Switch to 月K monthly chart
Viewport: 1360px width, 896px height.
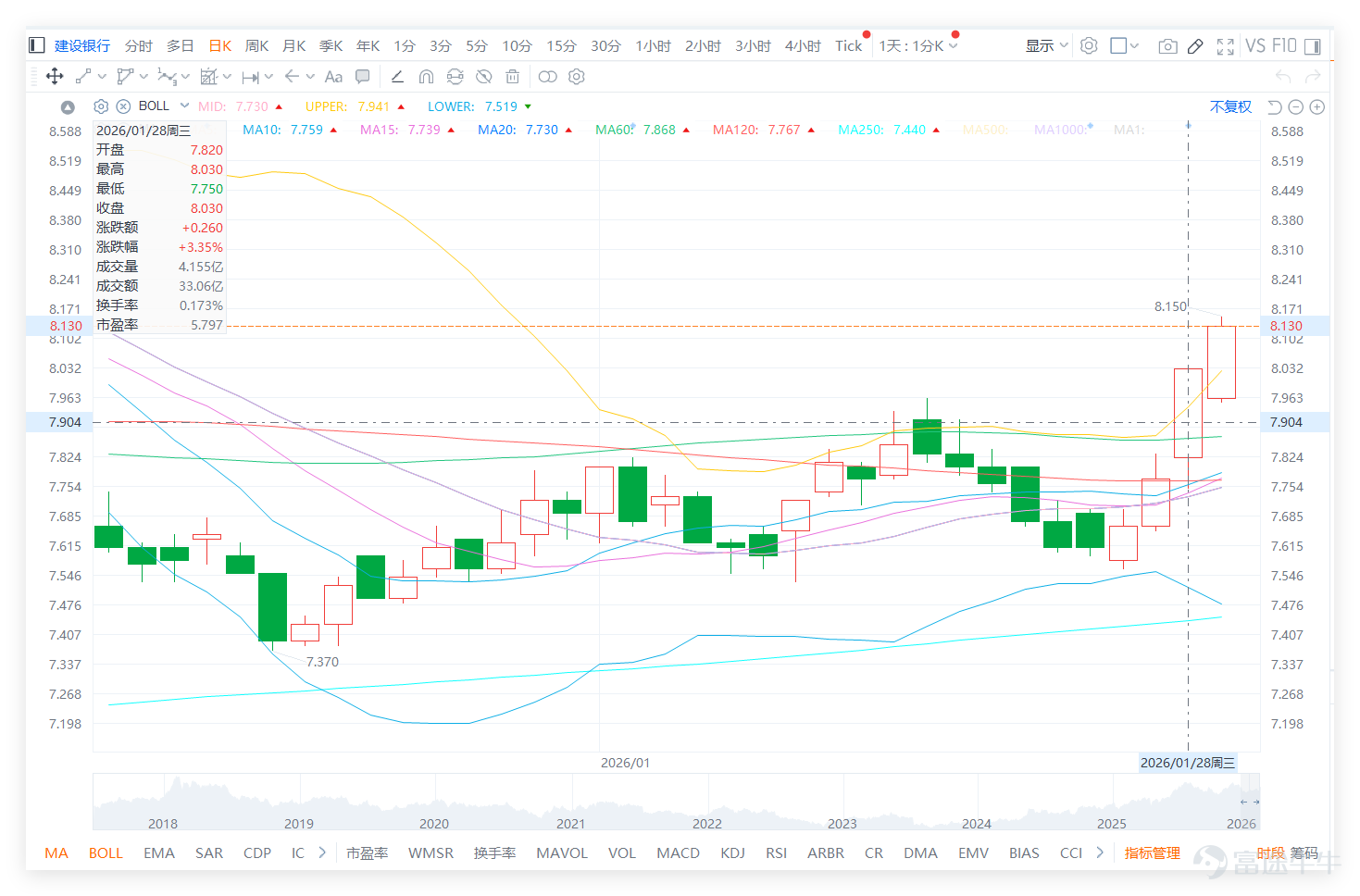293,45
